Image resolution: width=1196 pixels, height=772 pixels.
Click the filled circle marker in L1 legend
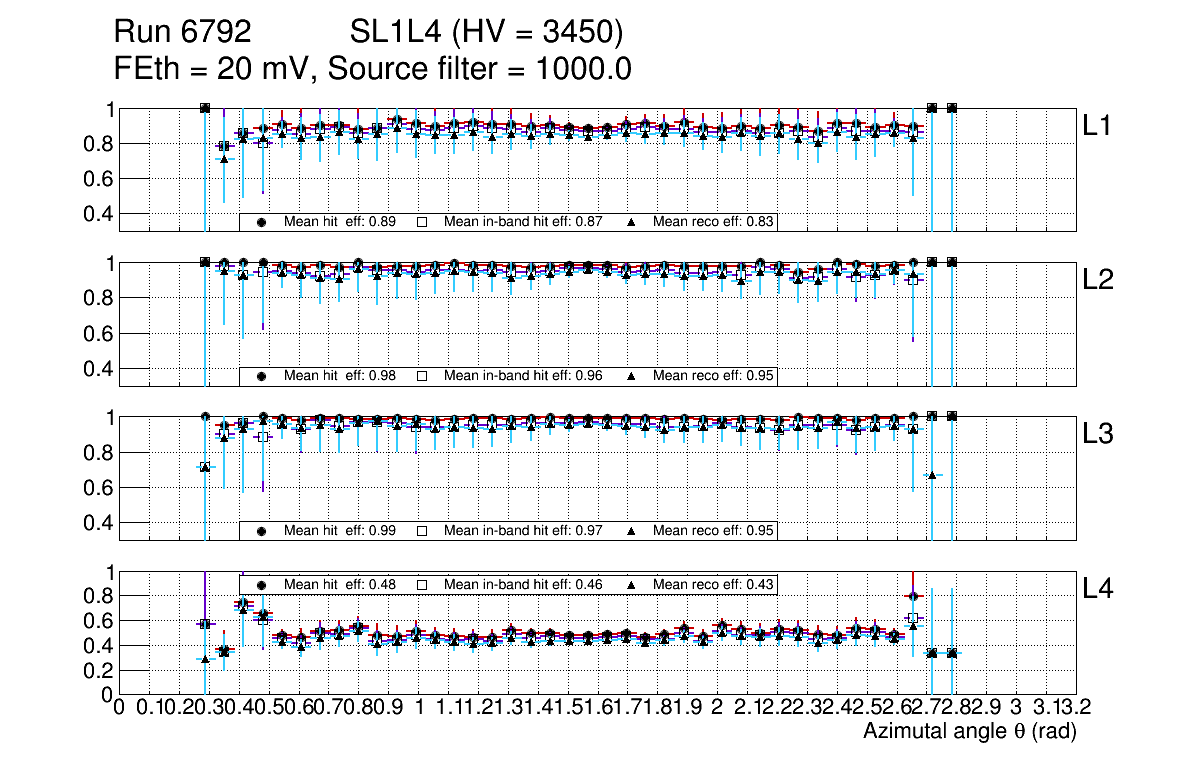(261, 222)
